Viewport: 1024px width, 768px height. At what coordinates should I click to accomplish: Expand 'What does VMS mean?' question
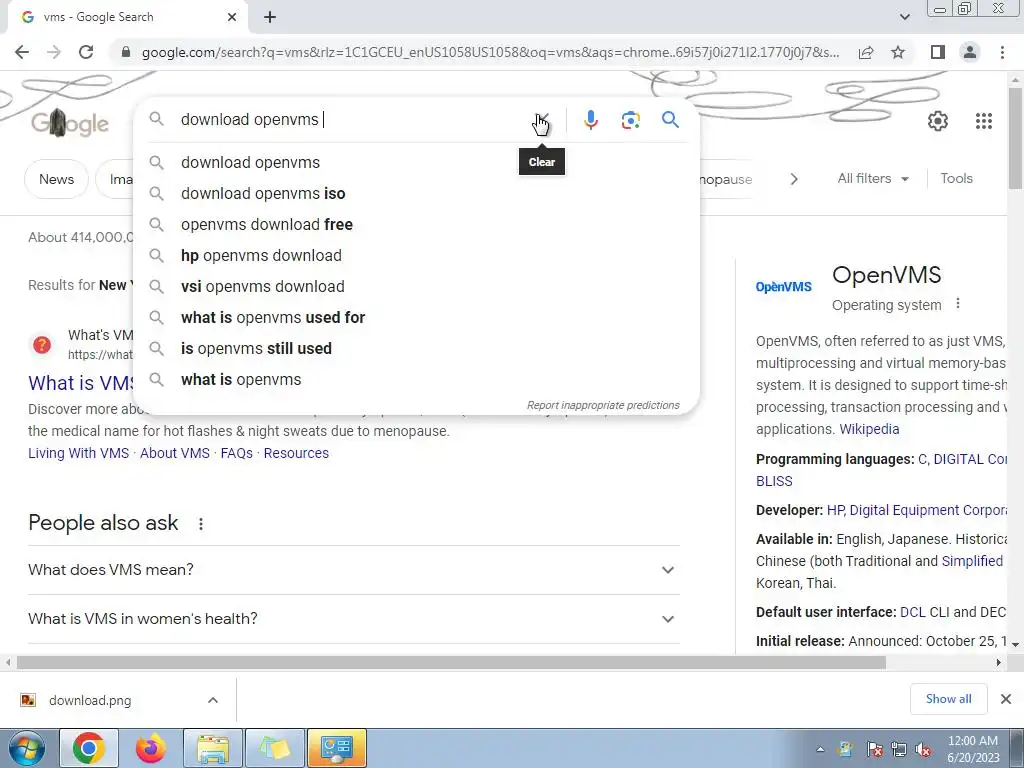[x=354, y=569]
